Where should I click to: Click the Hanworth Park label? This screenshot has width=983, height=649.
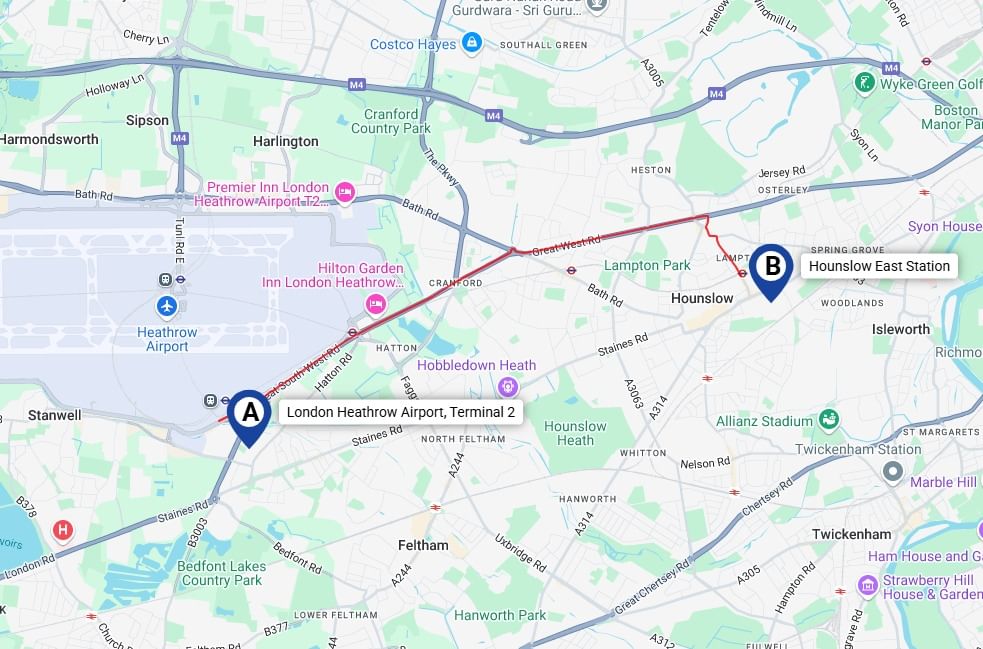pos(500,615)
